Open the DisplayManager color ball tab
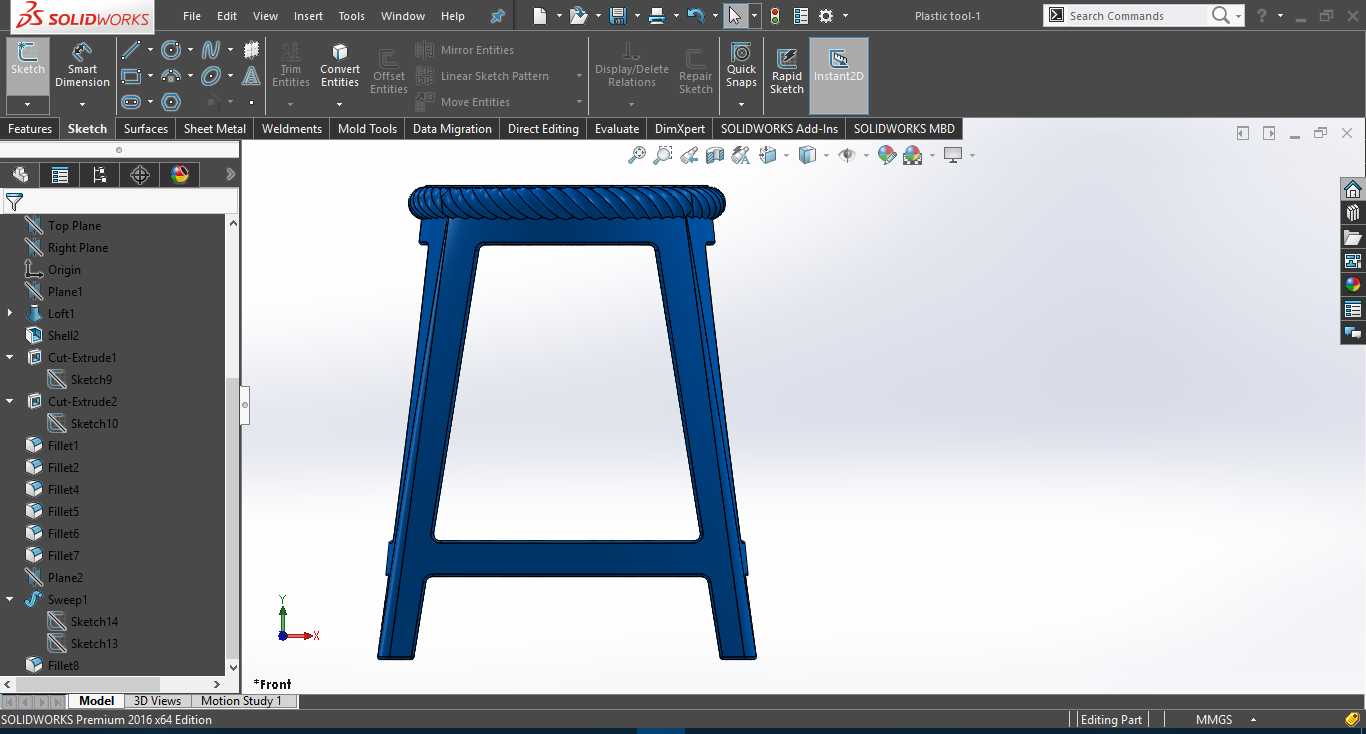Image resolution: width=1366 pixels, height=734 pixels. coord(180,175)
